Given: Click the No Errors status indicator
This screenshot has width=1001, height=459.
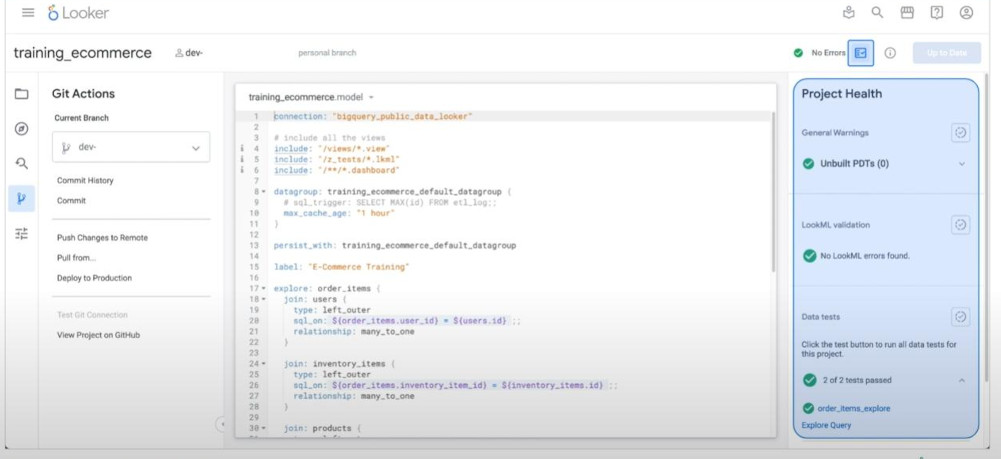Looking at the screenshot, I should click(819, 53).
